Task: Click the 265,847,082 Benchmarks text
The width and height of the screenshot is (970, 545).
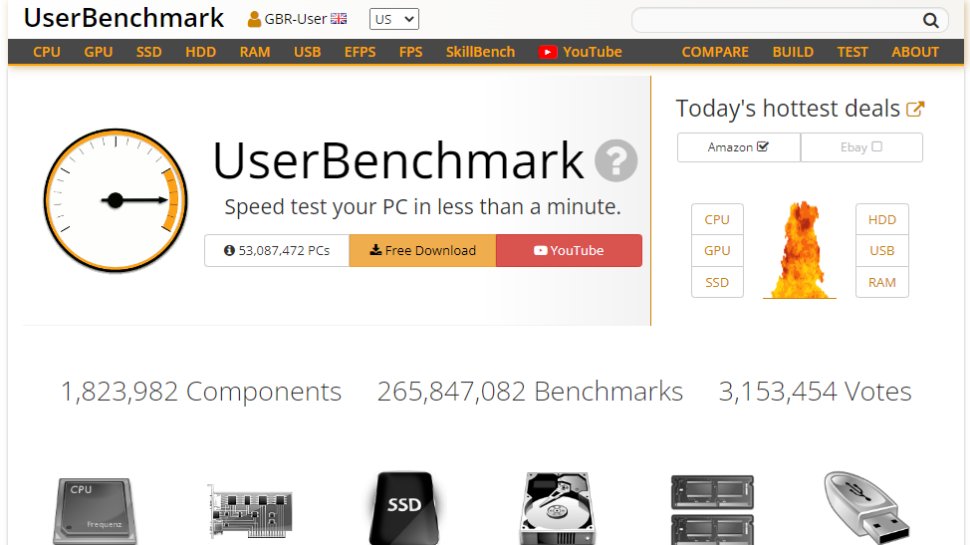Action: click(530, 392)
